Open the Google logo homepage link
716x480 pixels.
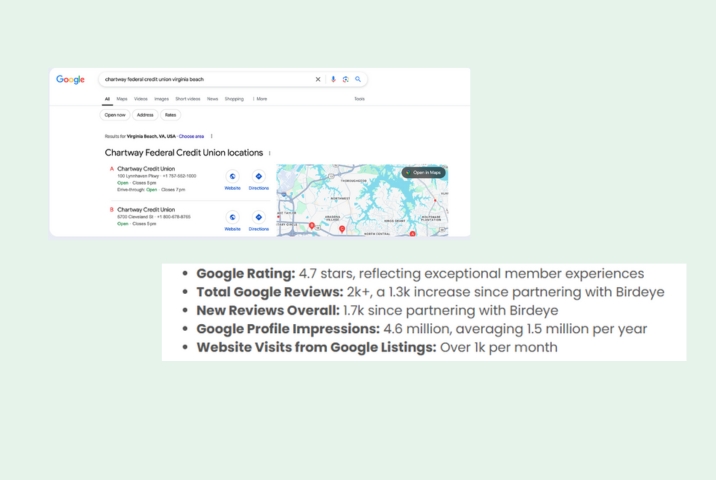[70, 79]
